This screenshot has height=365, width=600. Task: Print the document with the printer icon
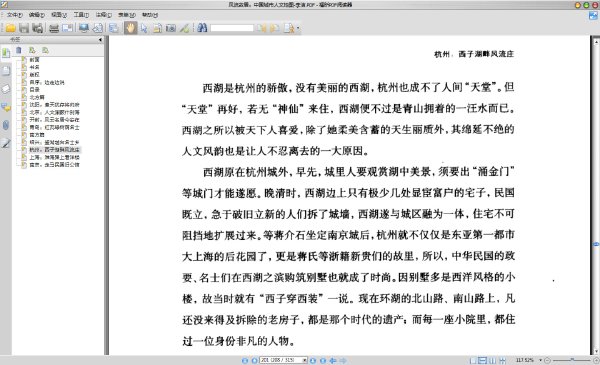point(54,28)
